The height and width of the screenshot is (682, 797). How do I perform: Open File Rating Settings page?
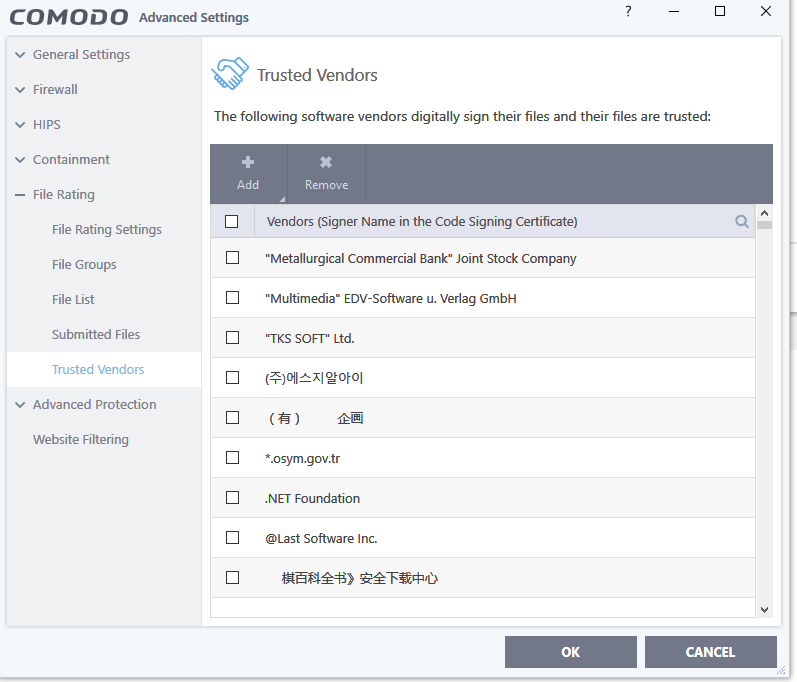click(107, 230)
